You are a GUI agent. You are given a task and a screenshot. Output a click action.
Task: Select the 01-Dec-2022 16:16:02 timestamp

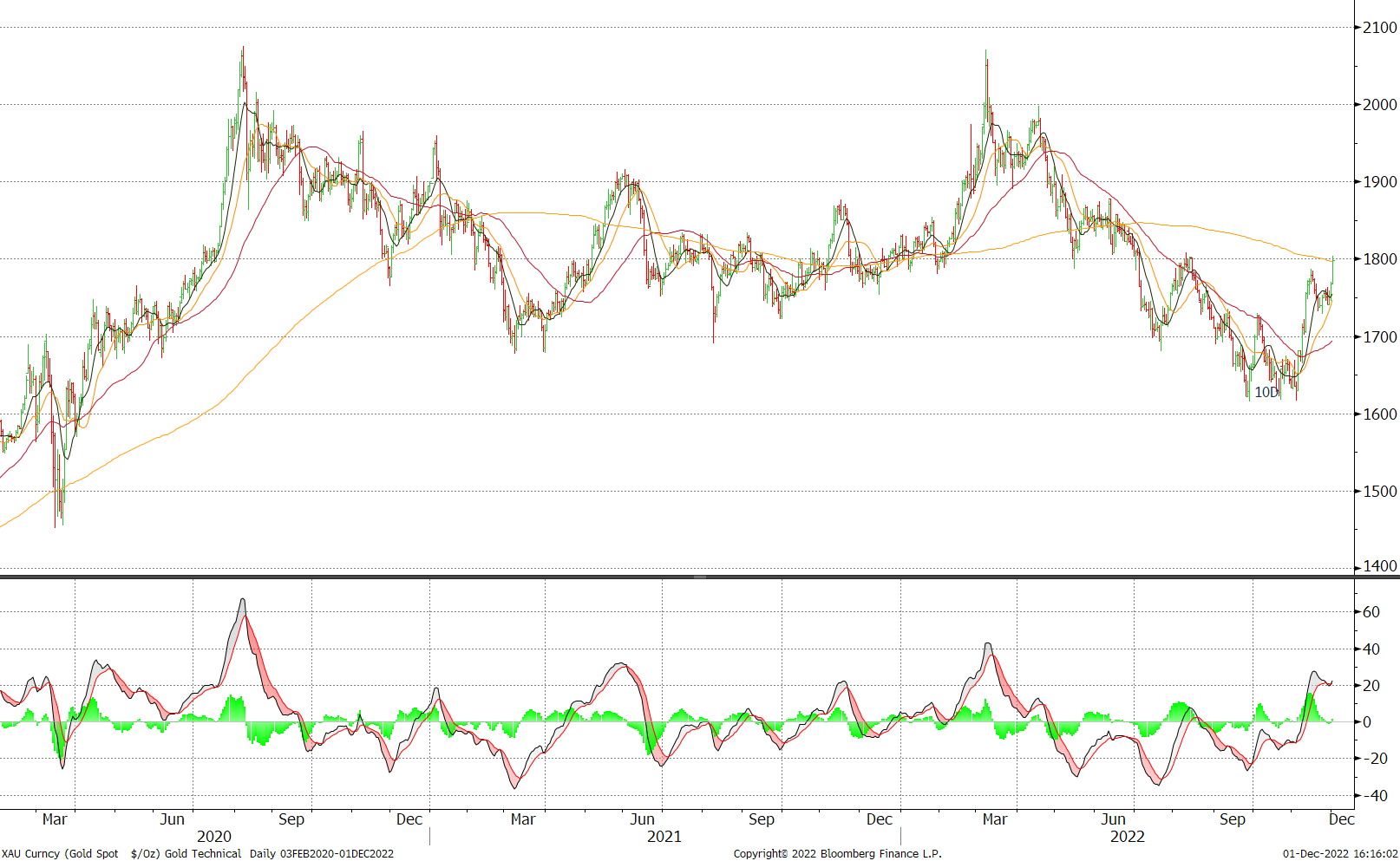click(1341, 854)
